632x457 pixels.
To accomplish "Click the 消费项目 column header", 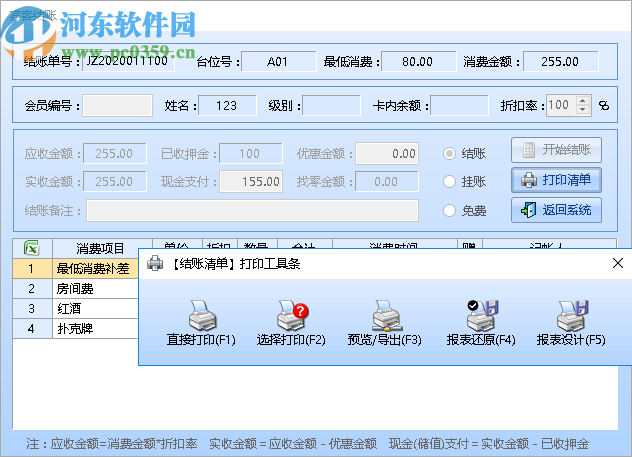I will [102, 248].
